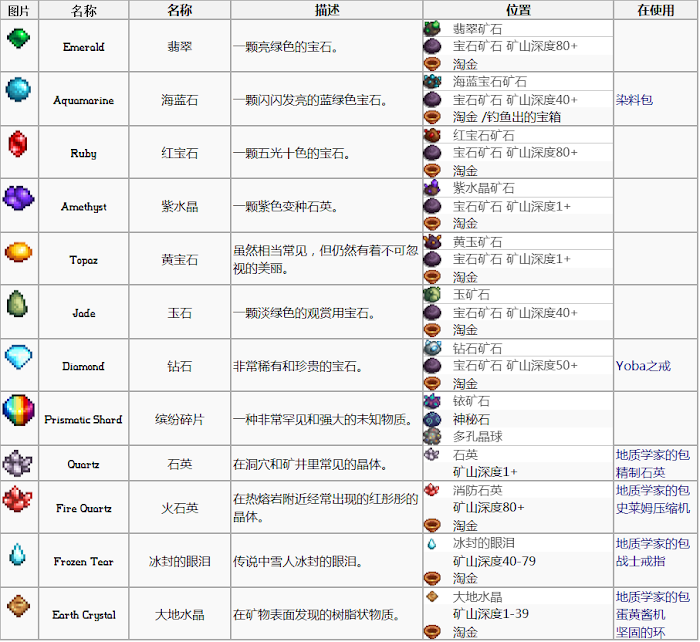Click the panning icon in Emerald row
Image resolution: width=700 pixels, height=642 pixels.
pyautogui.click(x=432, y=64)
